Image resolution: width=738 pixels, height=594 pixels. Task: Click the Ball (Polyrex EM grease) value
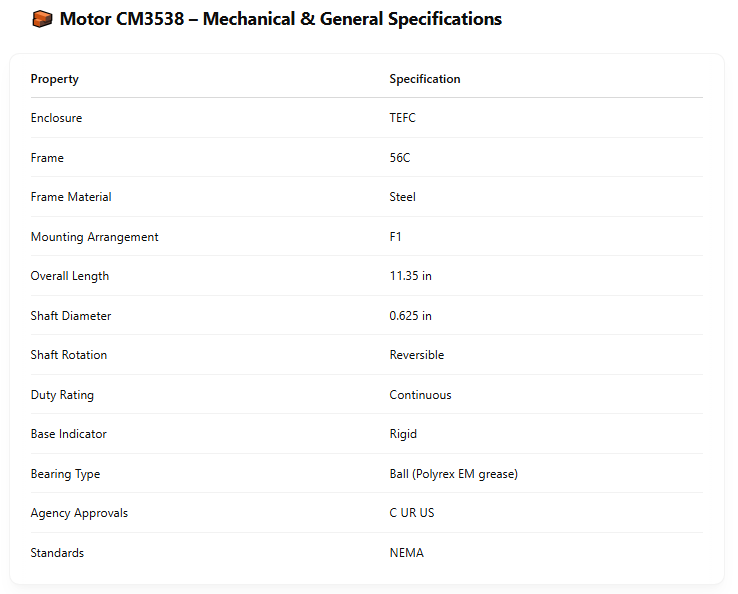453,474
